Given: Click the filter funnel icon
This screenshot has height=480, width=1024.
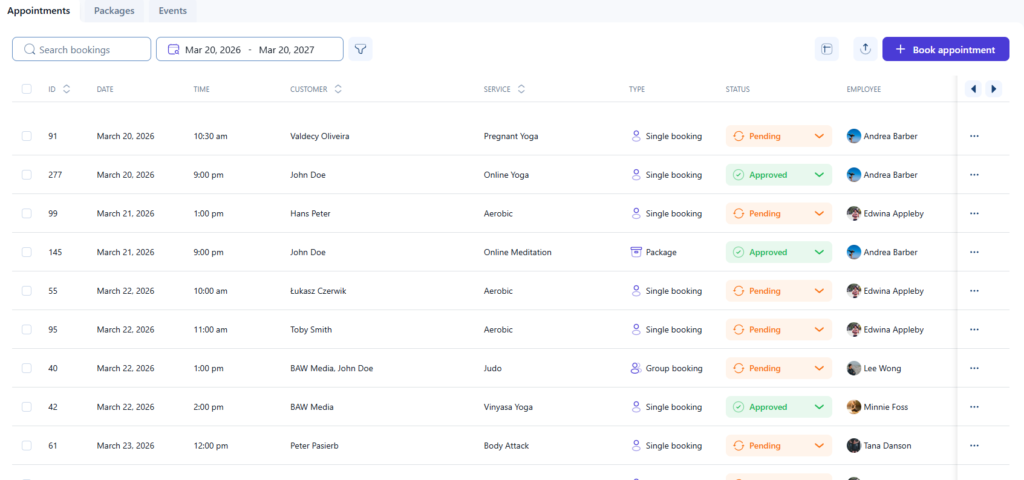Looking at the screenshot, I should pos(360,49).
